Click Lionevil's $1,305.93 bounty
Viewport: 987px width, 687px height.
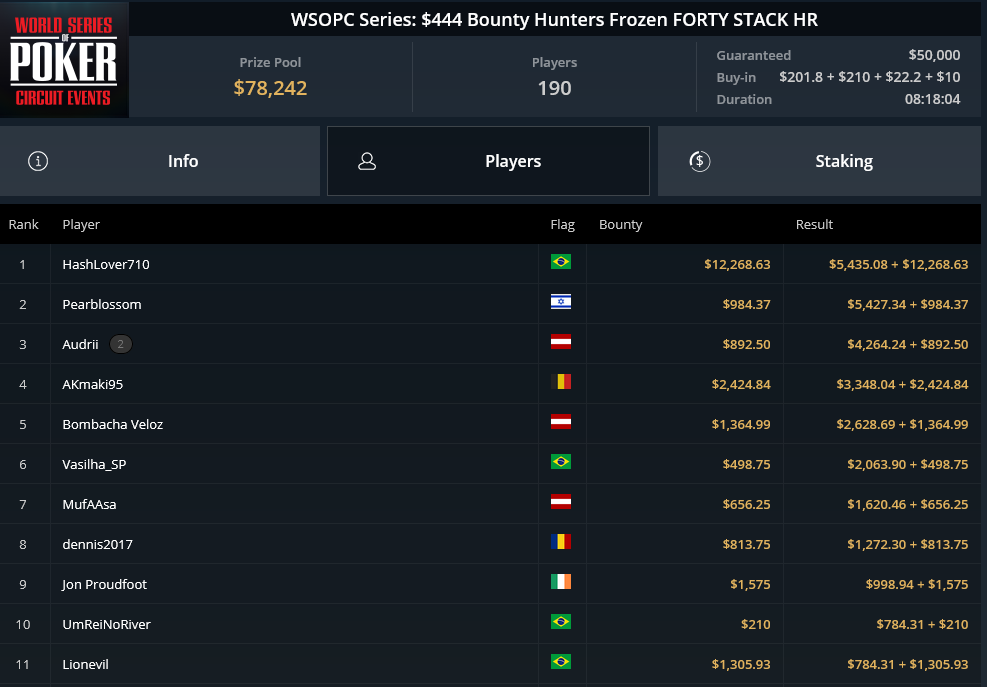click(741, 664)
